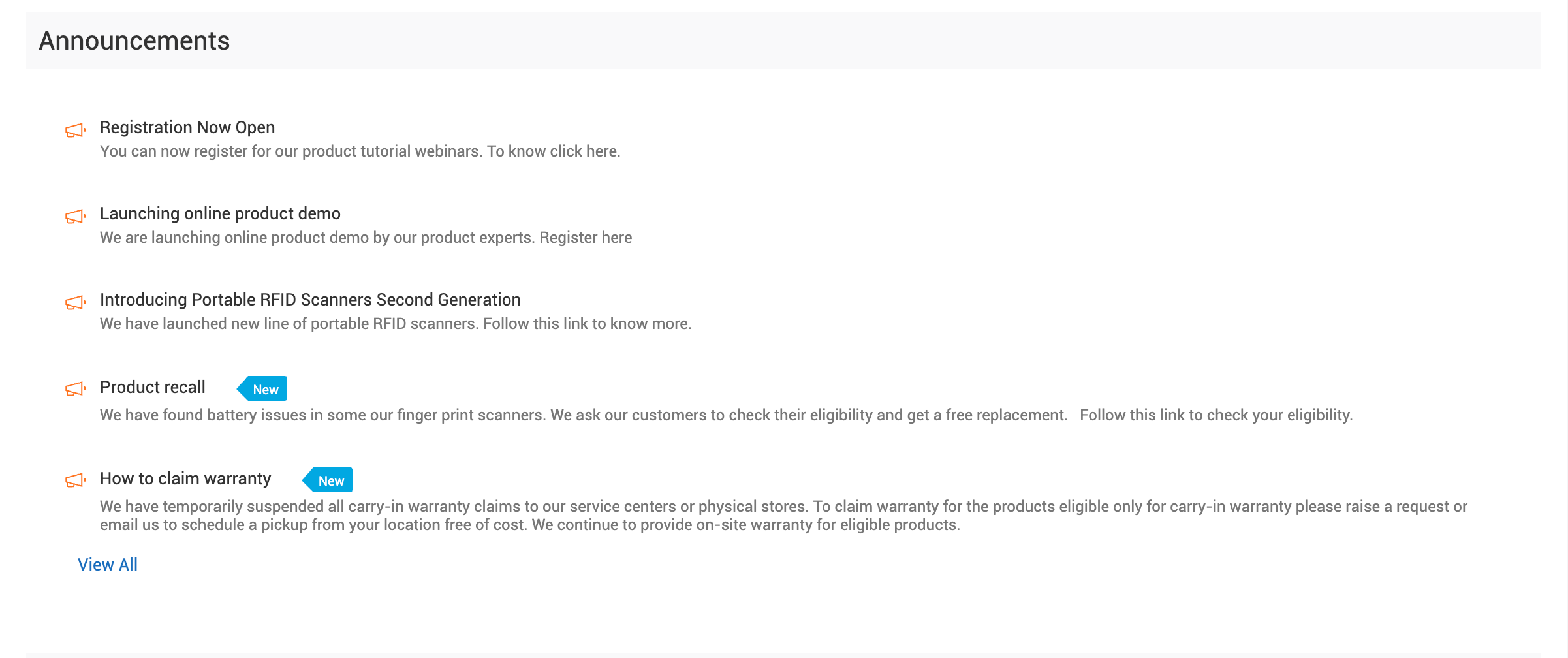This screenshot has height=658, width=1568.
Task: Select the Introducing Portable RFID Scanners title
Action: 310,300
